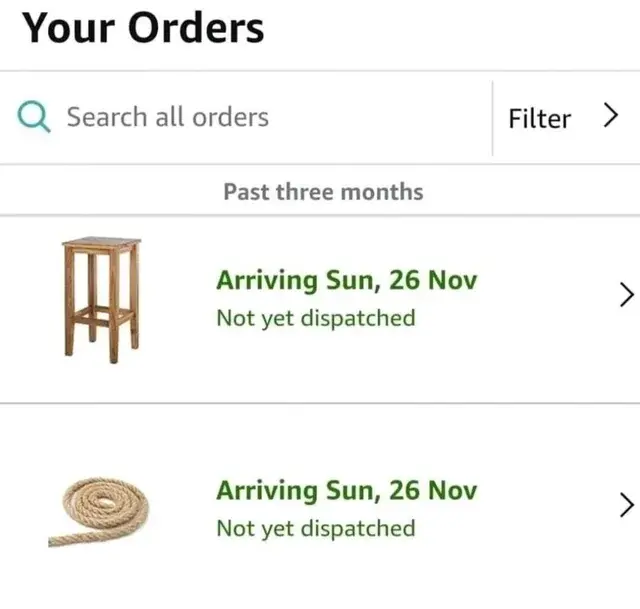Expand Filter using its chevron arrow
This screenshot has height=609, width=640.
pyautogui.click(x=611, y=117)
